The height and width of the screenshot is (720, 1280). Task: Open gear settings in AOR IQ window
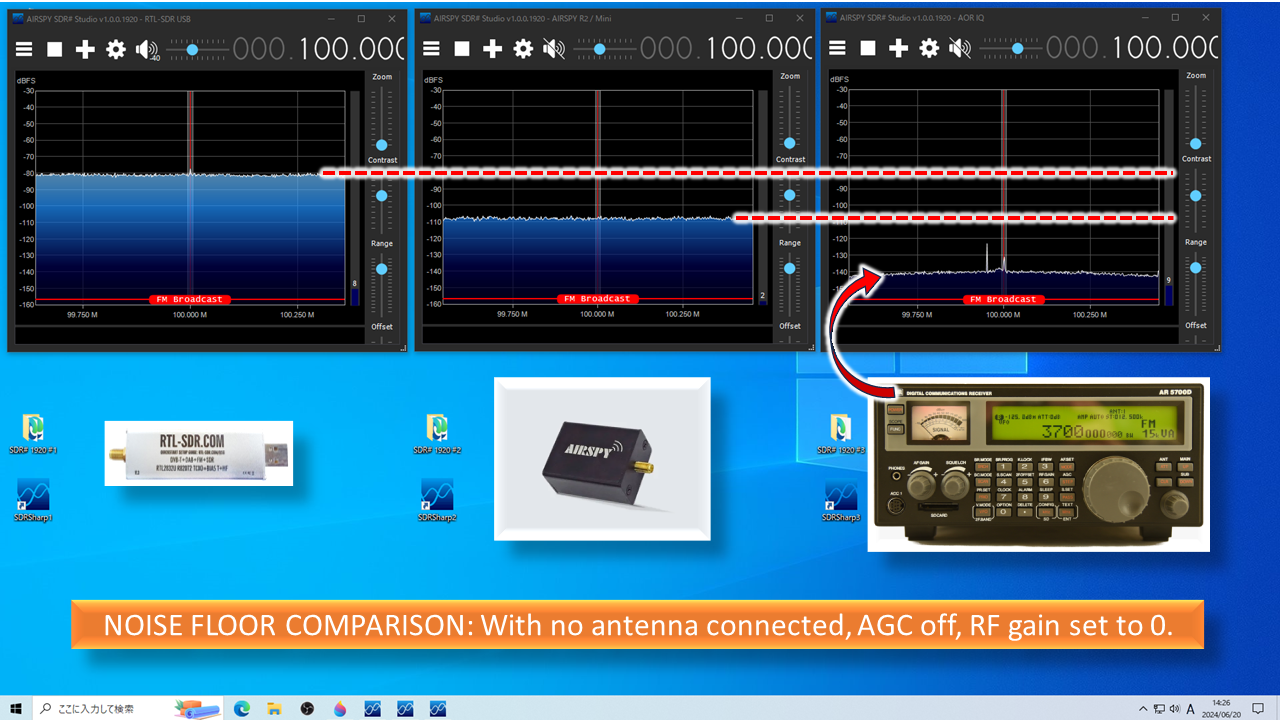click(929, 48)
